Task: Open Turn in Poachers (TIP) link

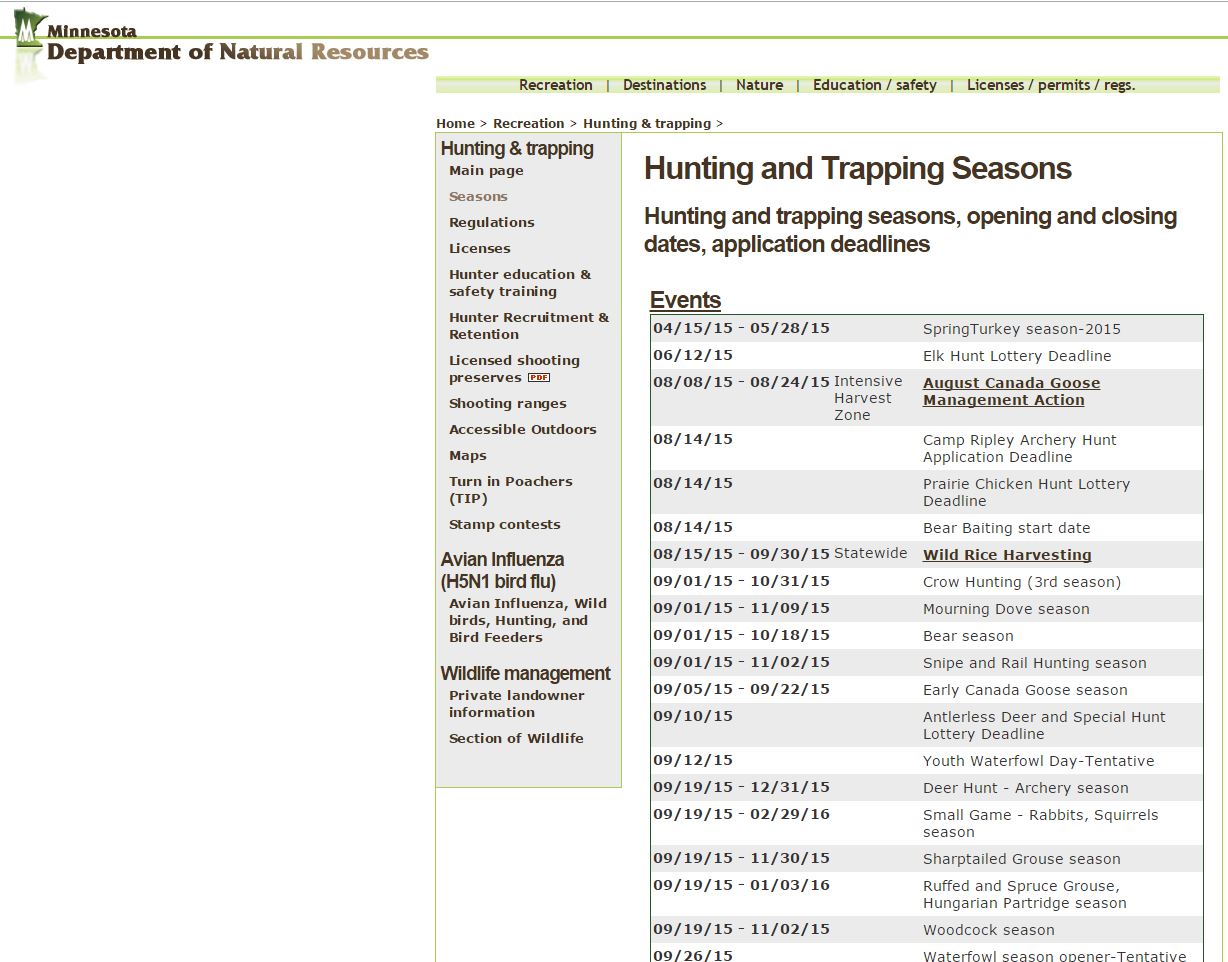Action: click(510, 490)
